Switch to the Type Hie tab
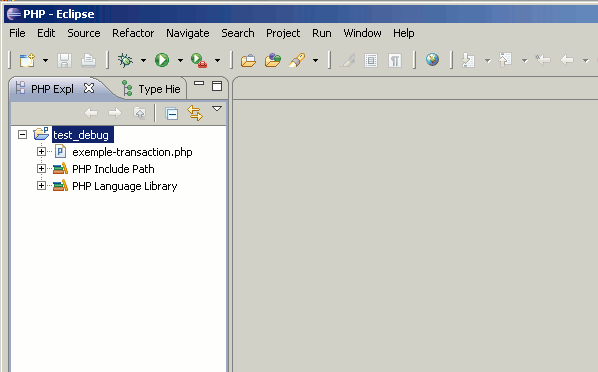Screen dimensions: 598x372 [x=159, y=89]
